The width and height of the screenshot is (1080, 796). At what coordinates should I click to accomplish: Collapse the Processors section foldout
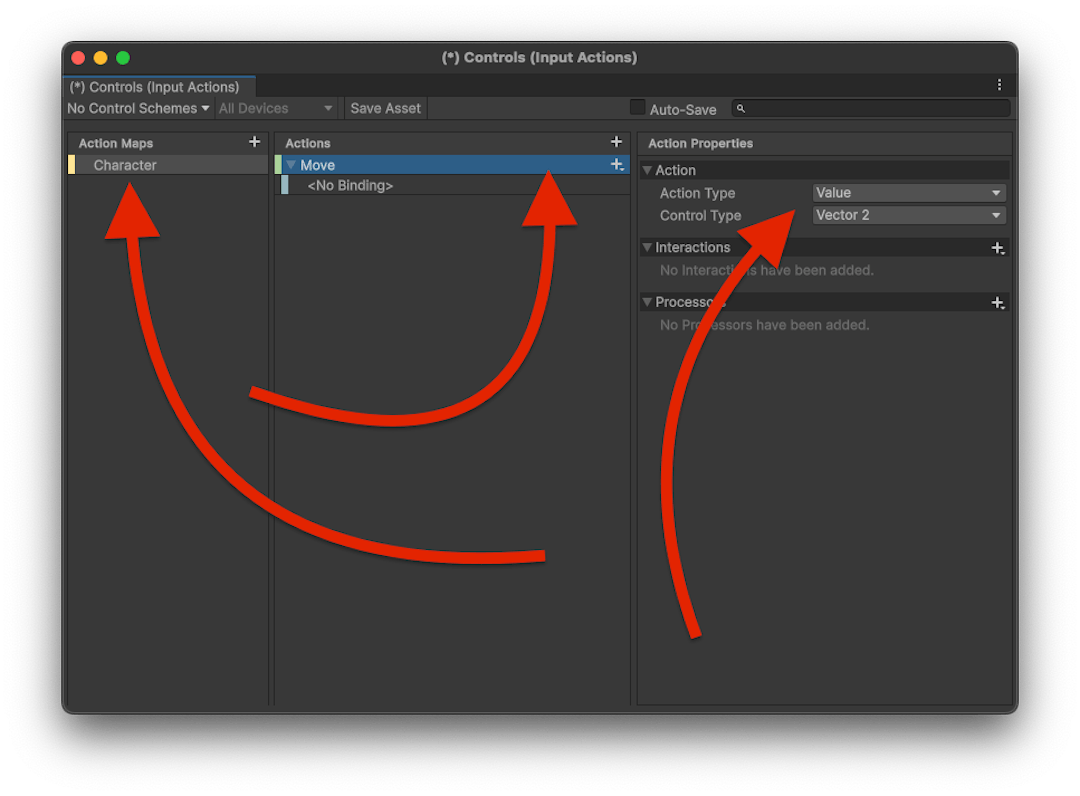[647, 302]
